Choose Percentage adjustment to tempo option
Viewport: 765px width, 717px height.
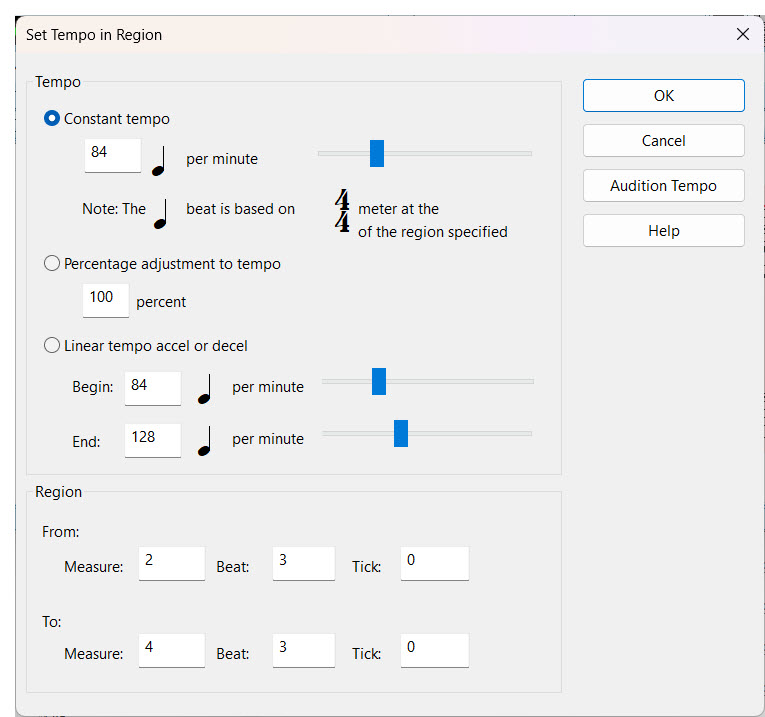(52, 264)
